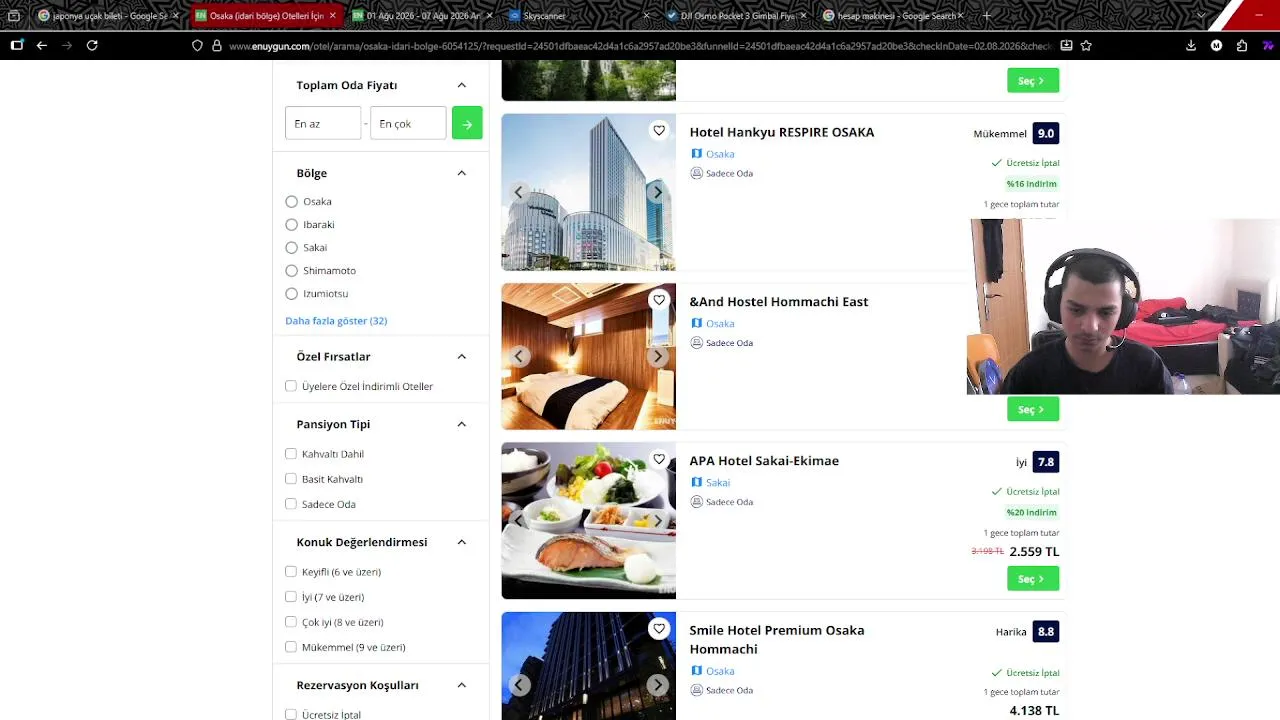Bookmark this page with the star icon
The width and height of the screenshot is (1280, 720).
pos(1086,45)
